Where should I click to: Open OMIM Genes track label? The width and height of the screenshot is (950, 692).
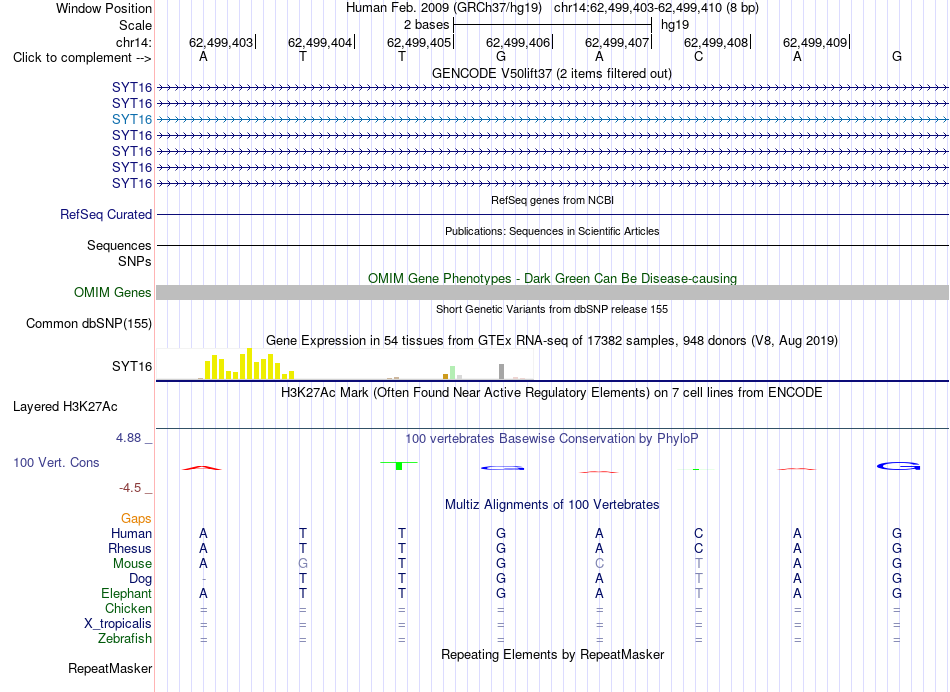[113, 293]
